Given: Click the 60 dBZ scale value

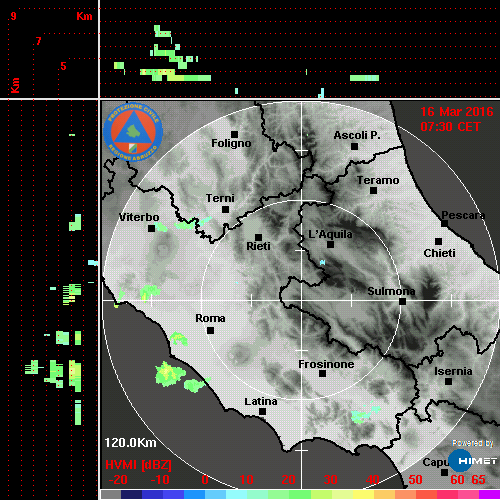Looking at the screenshot, I should (x=457, y=480).
